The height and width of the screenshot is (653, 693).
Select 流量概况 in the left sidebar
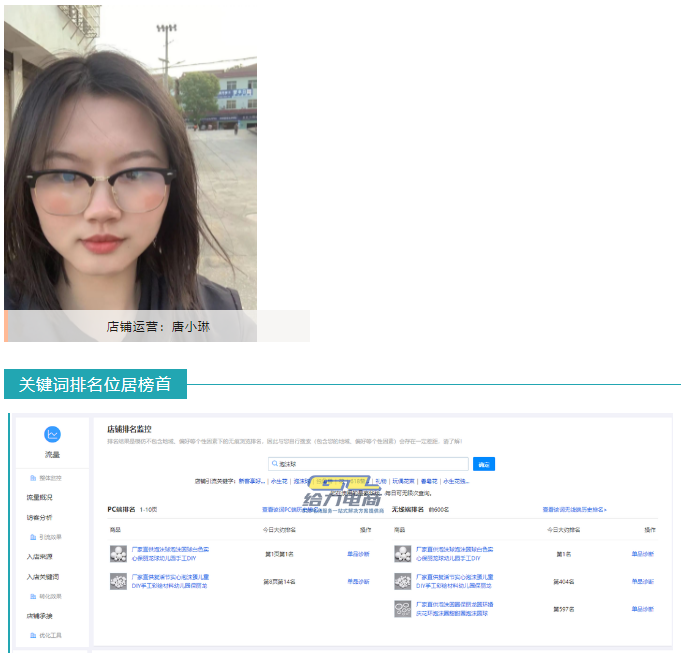pyautogui.click(x=40, y=497)
